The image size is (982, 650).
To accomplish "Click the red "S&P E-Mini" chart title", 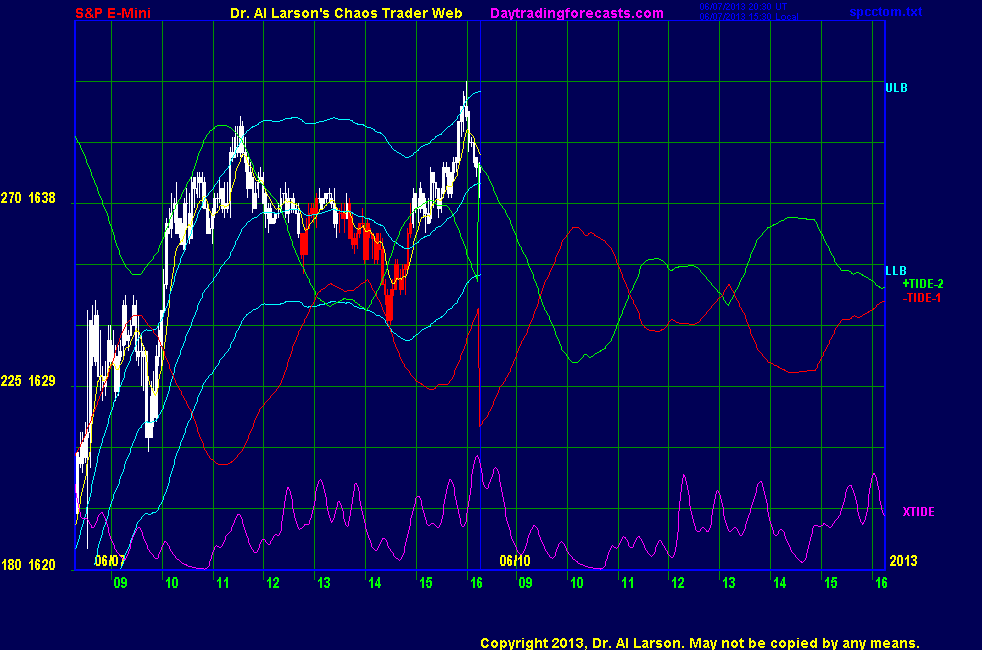I will click(x=113, y=13).
